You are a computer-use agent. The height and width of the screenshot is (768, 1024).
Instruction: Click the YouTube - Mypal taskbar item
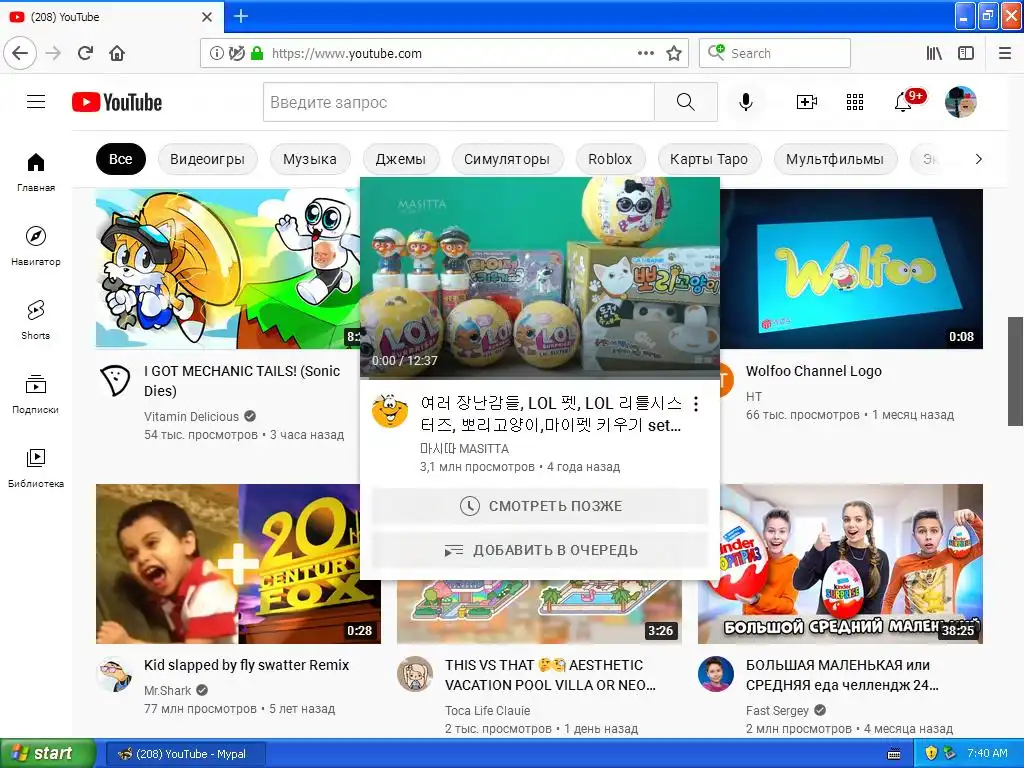[185, 754]
